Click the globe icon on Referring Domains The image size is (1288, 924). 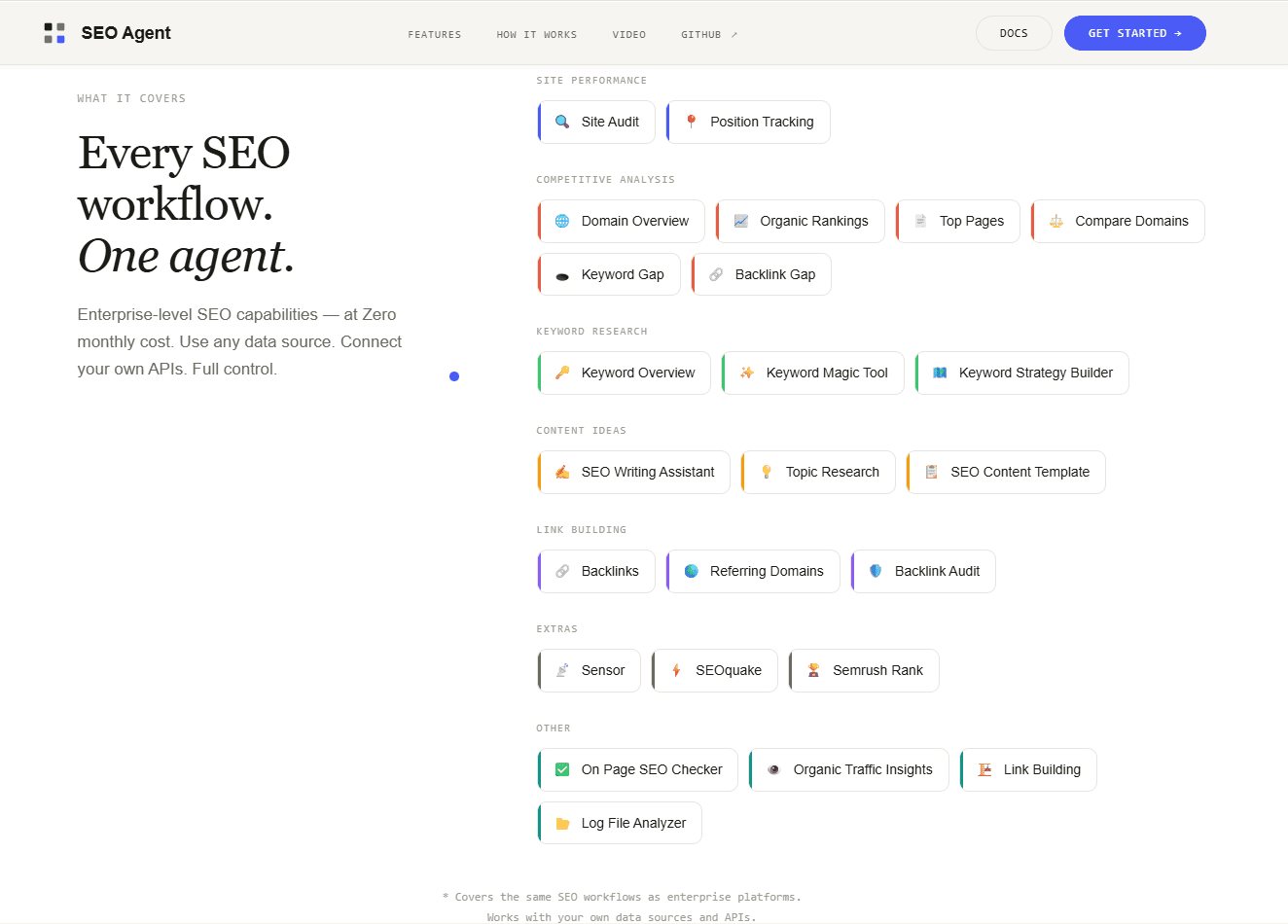691,571
